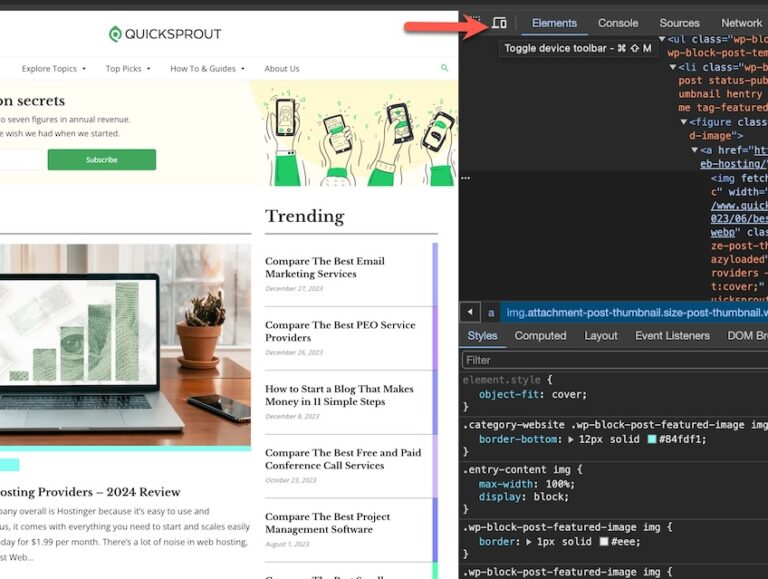Open the How To & Guides dropdown
This screenshot has width=768, height=579.
(206, 69)
